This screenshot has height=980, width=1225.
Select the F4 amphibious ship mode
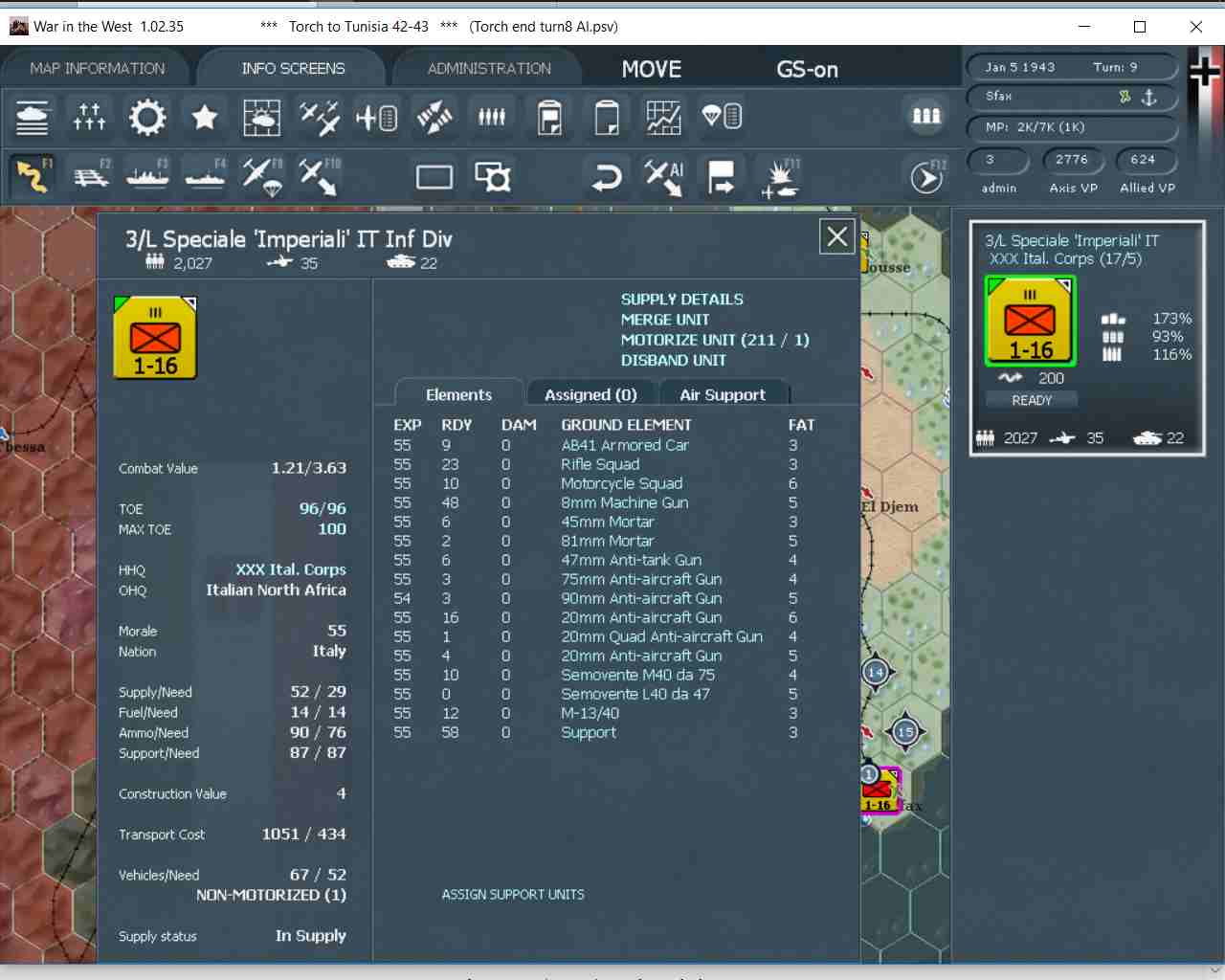[205, 177]
